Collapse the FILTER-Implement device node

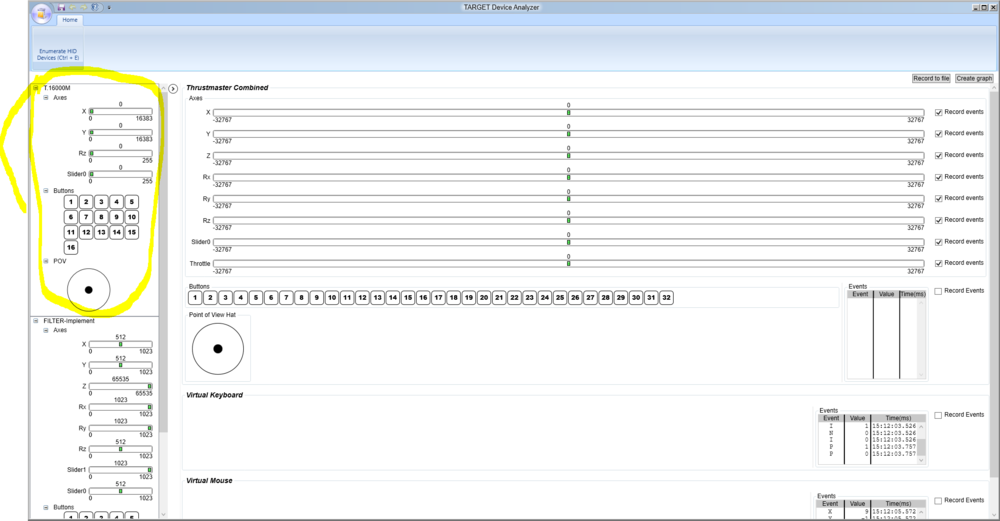tap(36, 321)
